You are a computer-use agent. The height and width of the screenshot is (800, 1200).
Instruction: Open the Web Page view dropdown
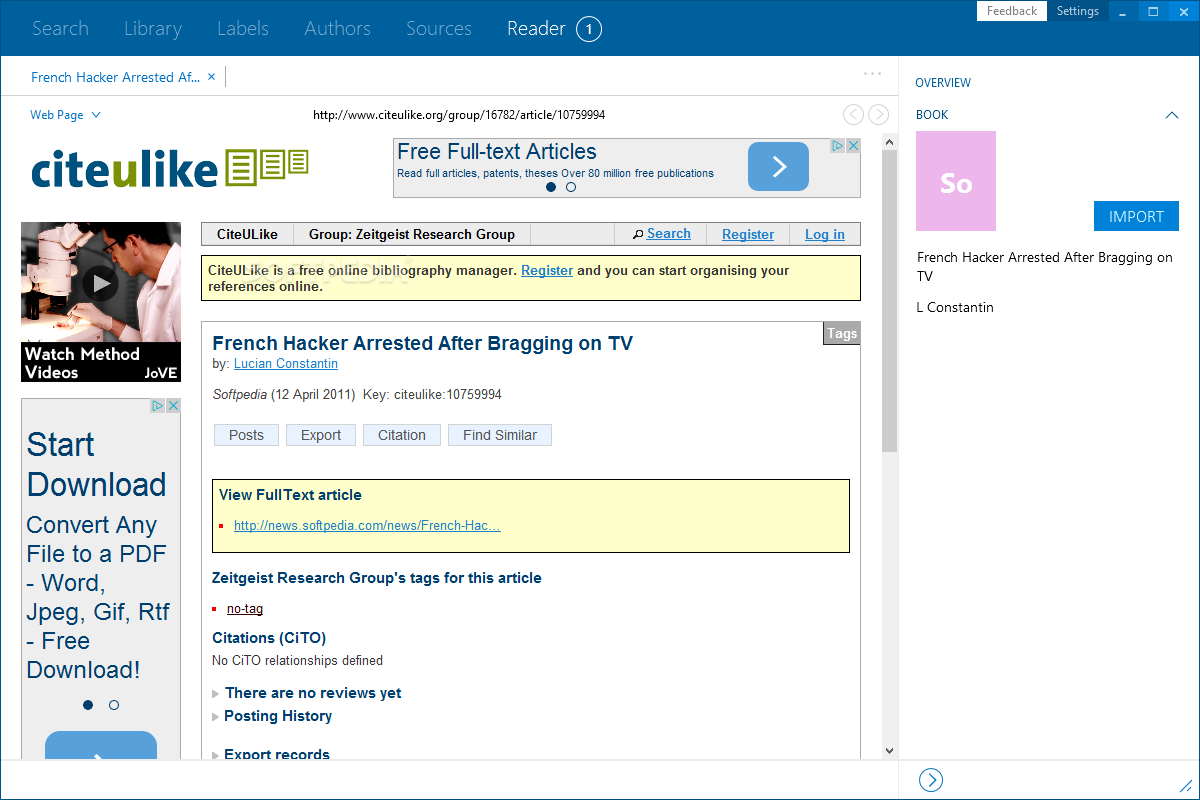coord(65,115)
